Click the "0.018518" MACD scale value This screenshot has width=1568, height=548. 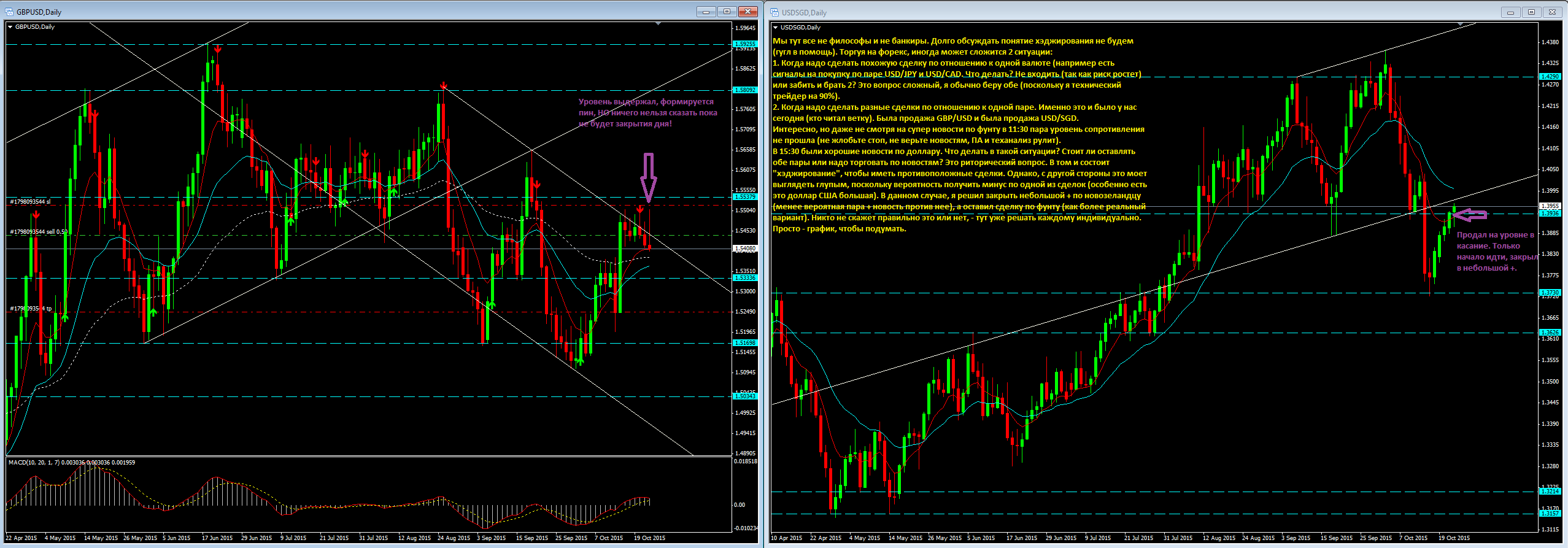(x=746, y=461)
